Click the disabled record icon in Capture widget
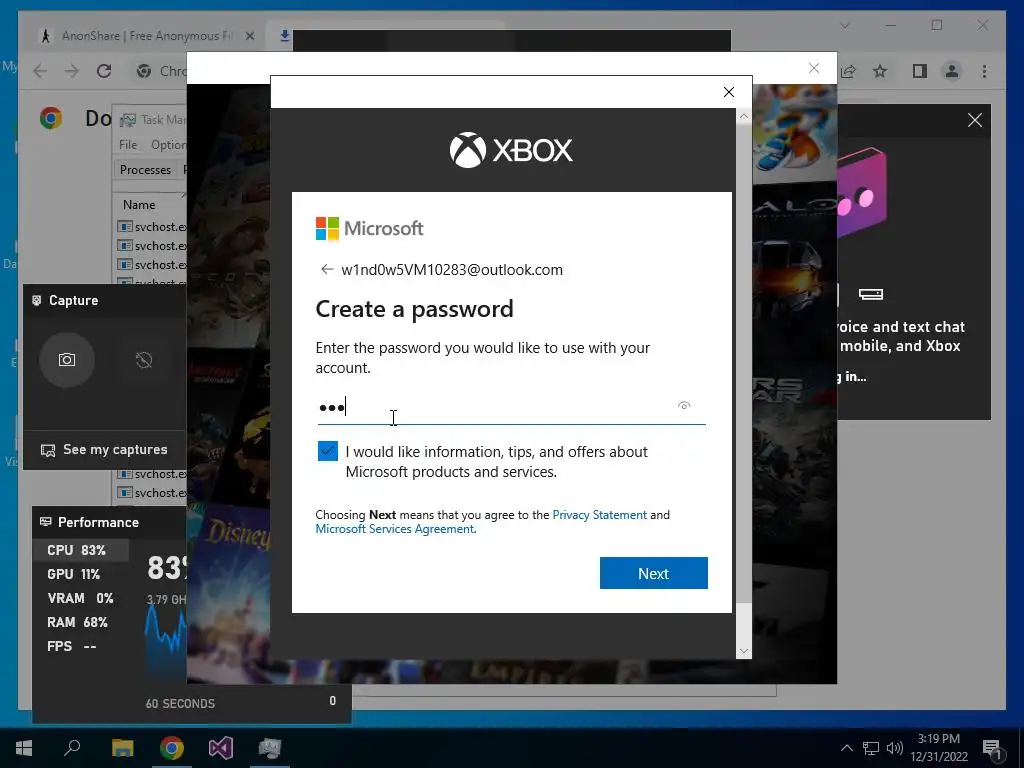 click(144, 360)
